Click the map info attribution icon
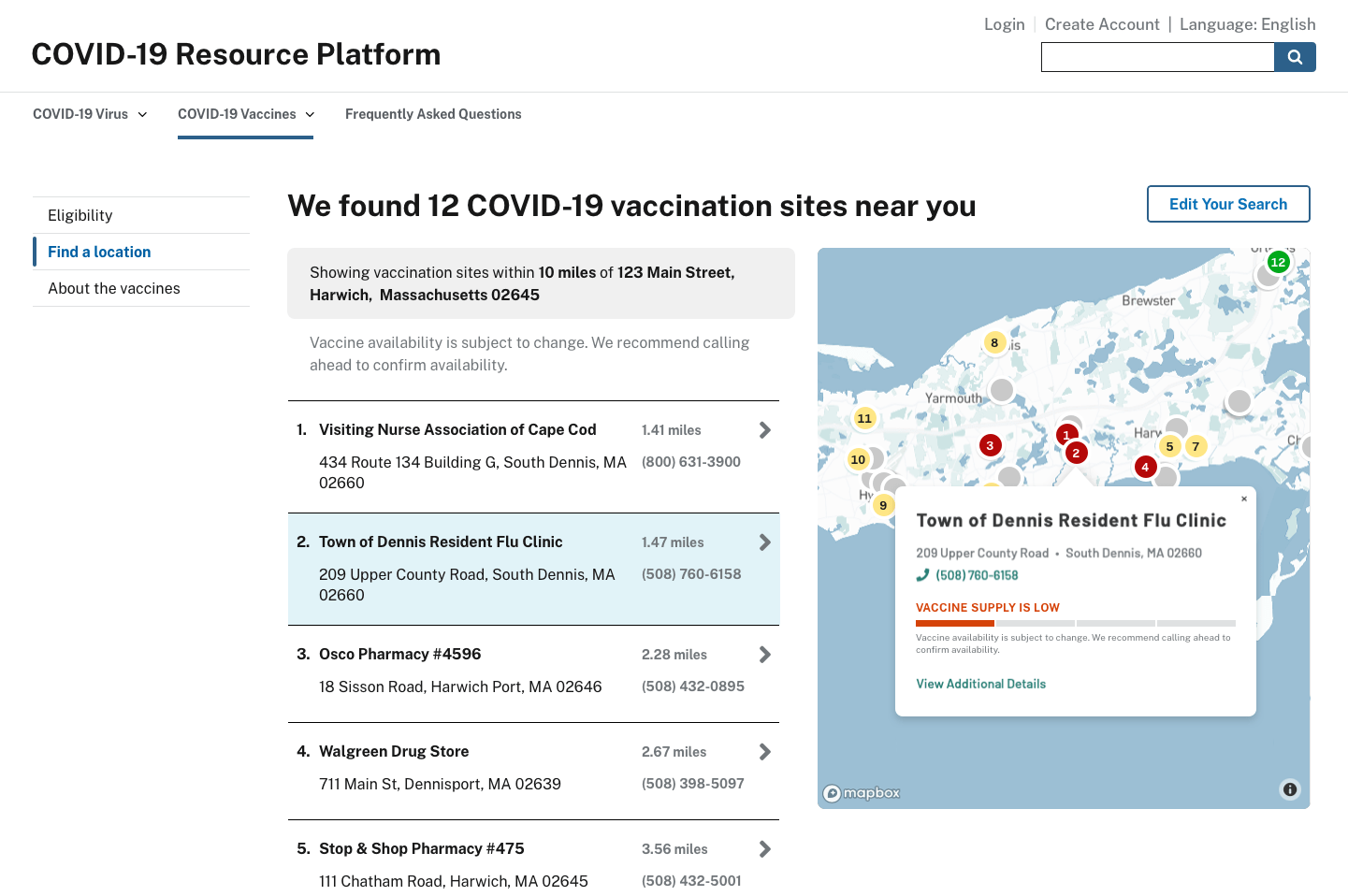Screen dimensions: 1348x896 click(1290, 789)
